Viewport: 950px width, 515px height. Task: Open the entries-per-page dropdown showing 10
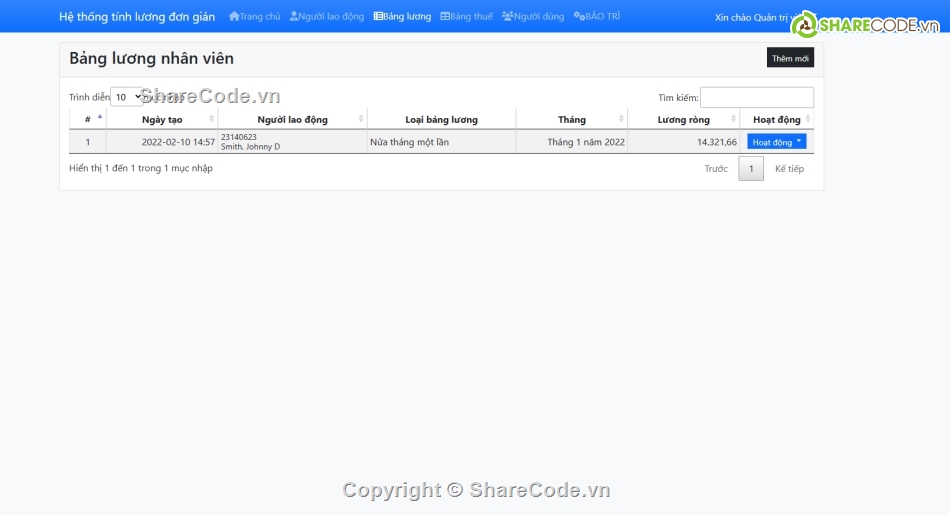coord(127,97)
